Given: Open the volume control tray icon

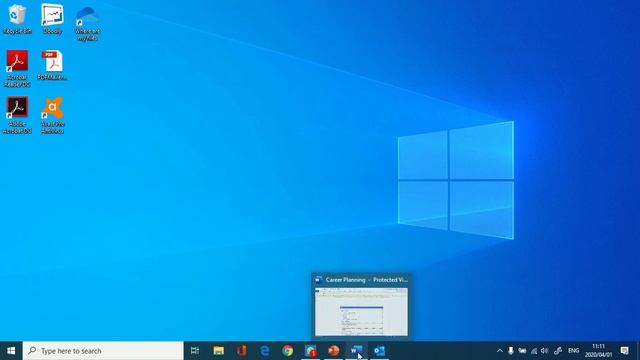Looking at the screenshot, I should [544, 351].
